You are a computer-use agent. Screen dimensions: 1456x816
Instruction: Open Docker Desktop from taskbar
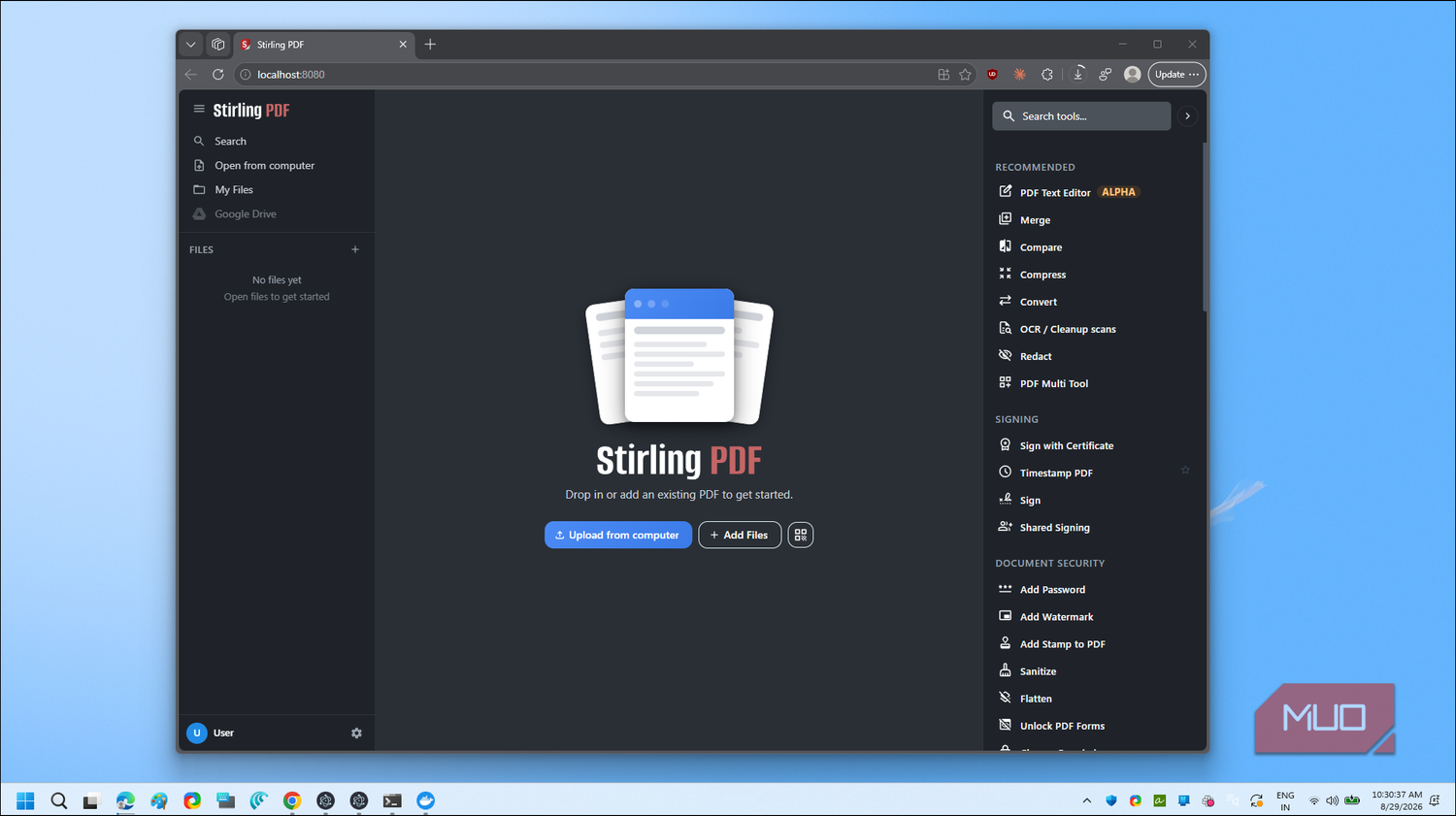tap(425, 800)
